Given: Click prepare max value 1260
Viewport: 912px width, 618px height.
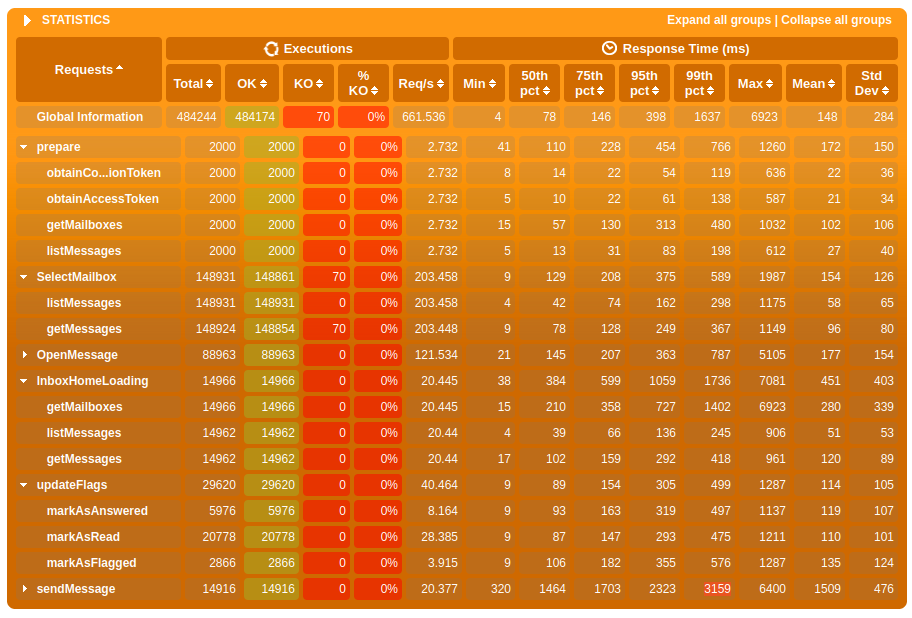Looking at the screenshot, I should click(772, 147).
